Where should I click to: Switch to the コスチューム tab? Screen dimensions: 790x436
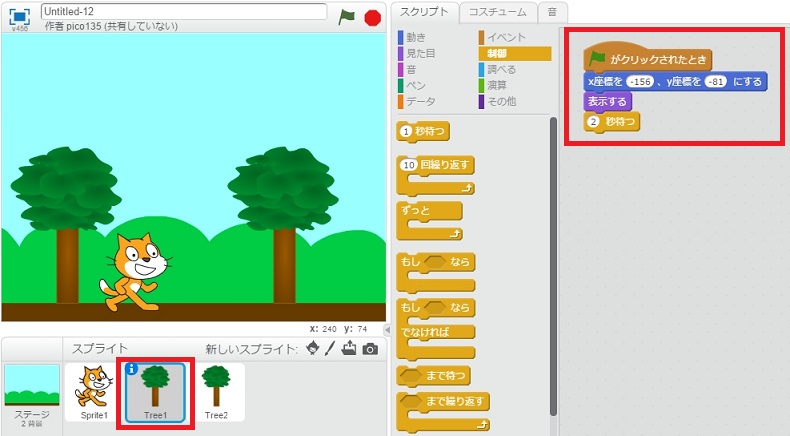498,12
